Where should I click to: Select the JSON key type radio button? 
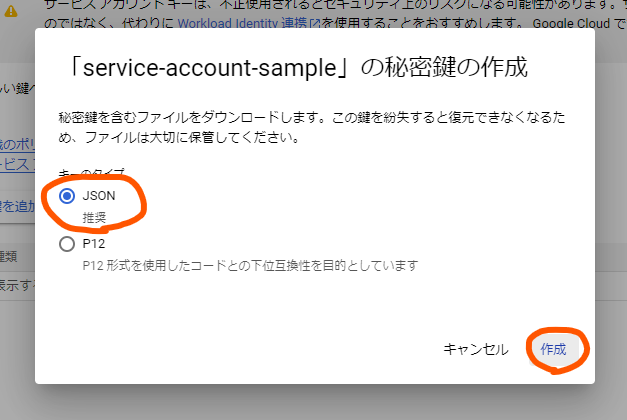(x=67, y=196)
